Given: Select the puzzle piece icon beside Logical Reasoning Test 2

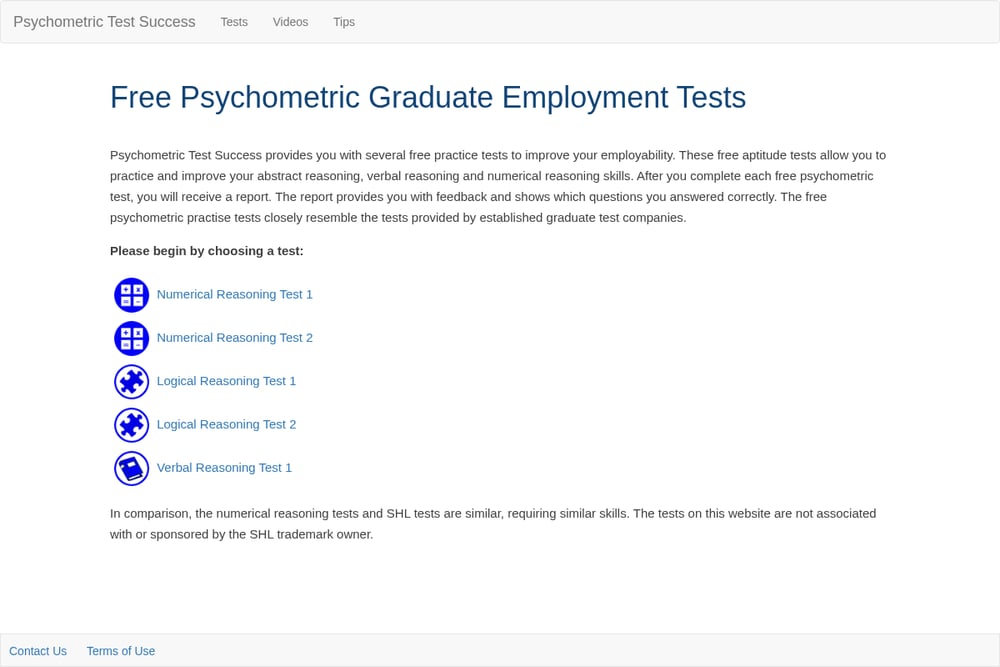Looking at the screenshot, I should pyautogui.click(x=131, y=425).
